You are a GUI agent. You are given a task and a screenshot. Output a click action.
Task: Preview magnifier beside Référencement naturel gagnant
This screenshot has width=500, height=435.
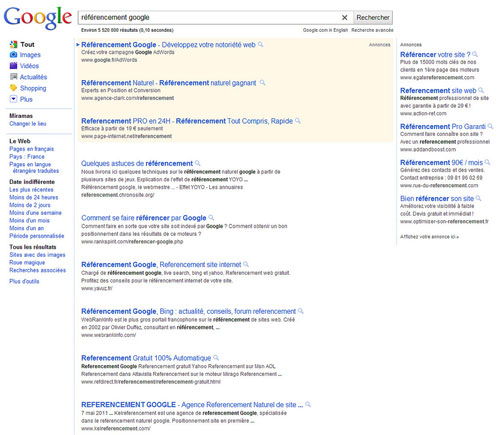pyautogui.click(x=262, y=82)
